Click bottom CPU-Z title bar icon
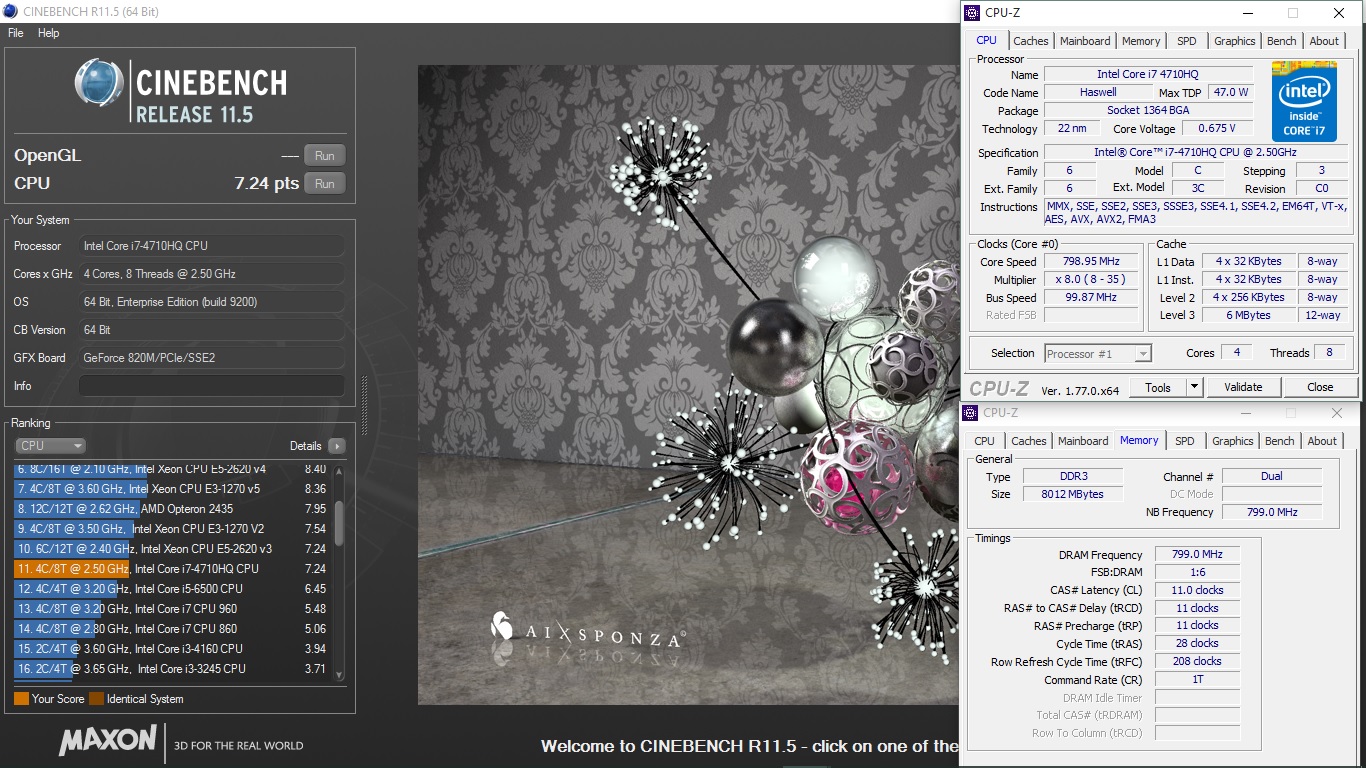This screenshot has height=768, width=1366. point(971,413)
